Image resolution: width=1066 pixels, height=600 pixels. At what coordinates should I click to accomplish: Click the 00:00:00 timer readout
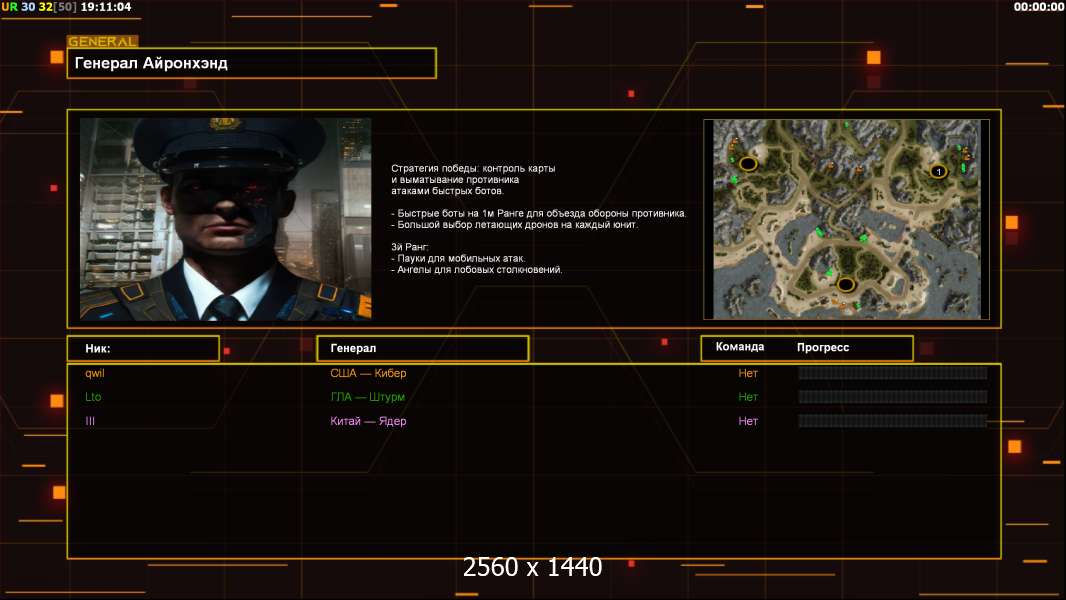[x=1038, y=7]
